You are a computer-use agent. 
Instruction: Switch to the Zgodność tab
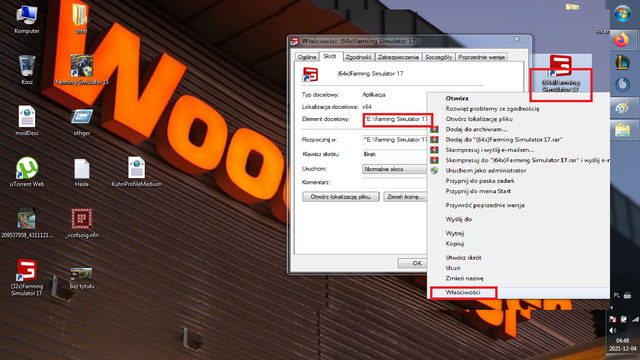(x=358, y=57)
